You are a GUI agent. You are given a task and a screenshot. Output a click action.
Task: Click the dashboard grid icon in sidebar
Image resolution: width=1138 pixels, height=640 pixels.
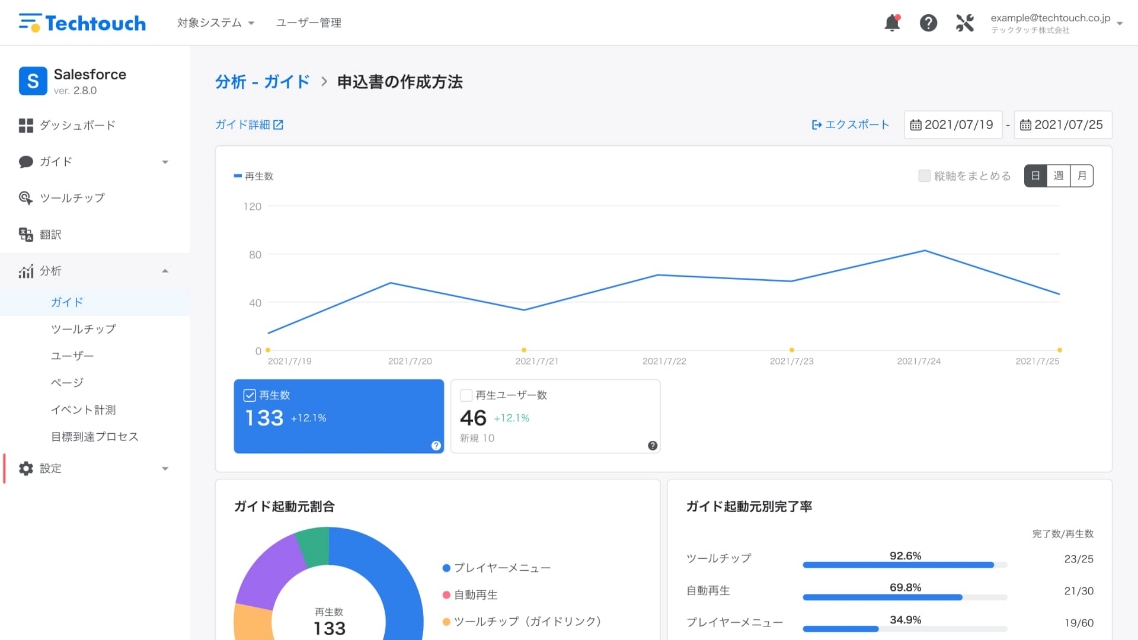[26, 125]
